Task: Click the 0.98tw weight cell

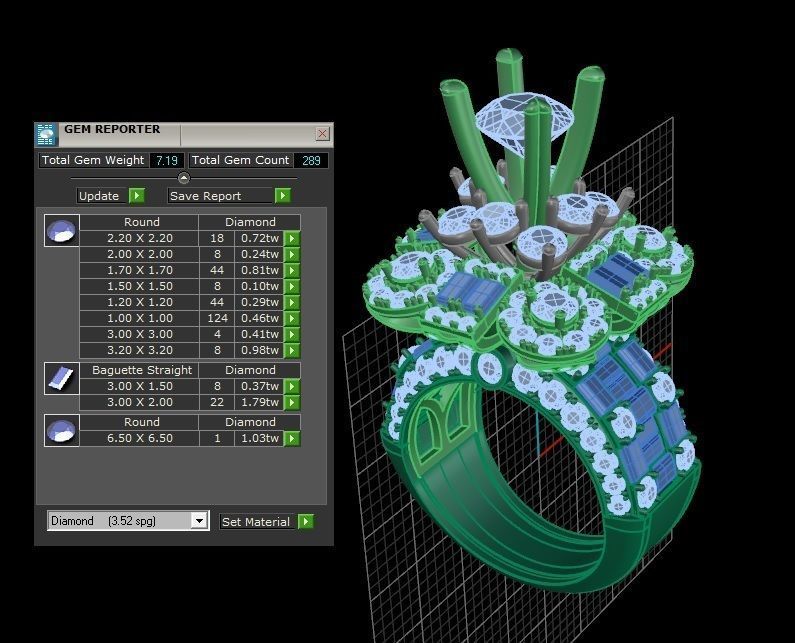Action: pyautogui.click(x=259, y=350)
